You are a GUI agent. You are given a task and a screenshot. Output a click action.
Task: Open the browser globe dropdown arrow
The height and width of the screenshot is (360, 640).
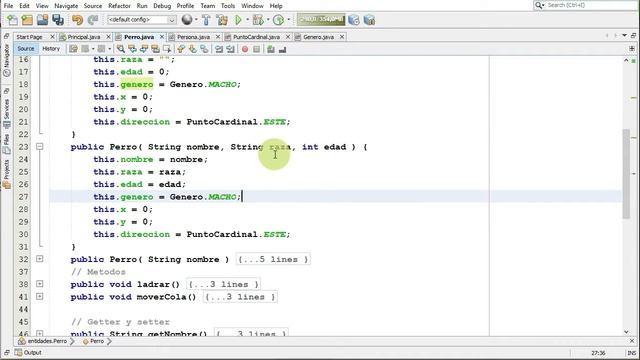pyautogui.click(x=196, y=20)
